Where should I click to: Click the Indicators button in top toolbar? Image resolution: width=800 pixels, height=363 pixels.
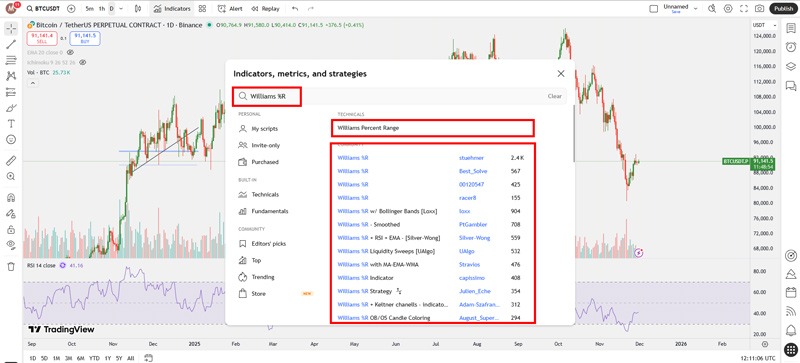coord(172,9)
